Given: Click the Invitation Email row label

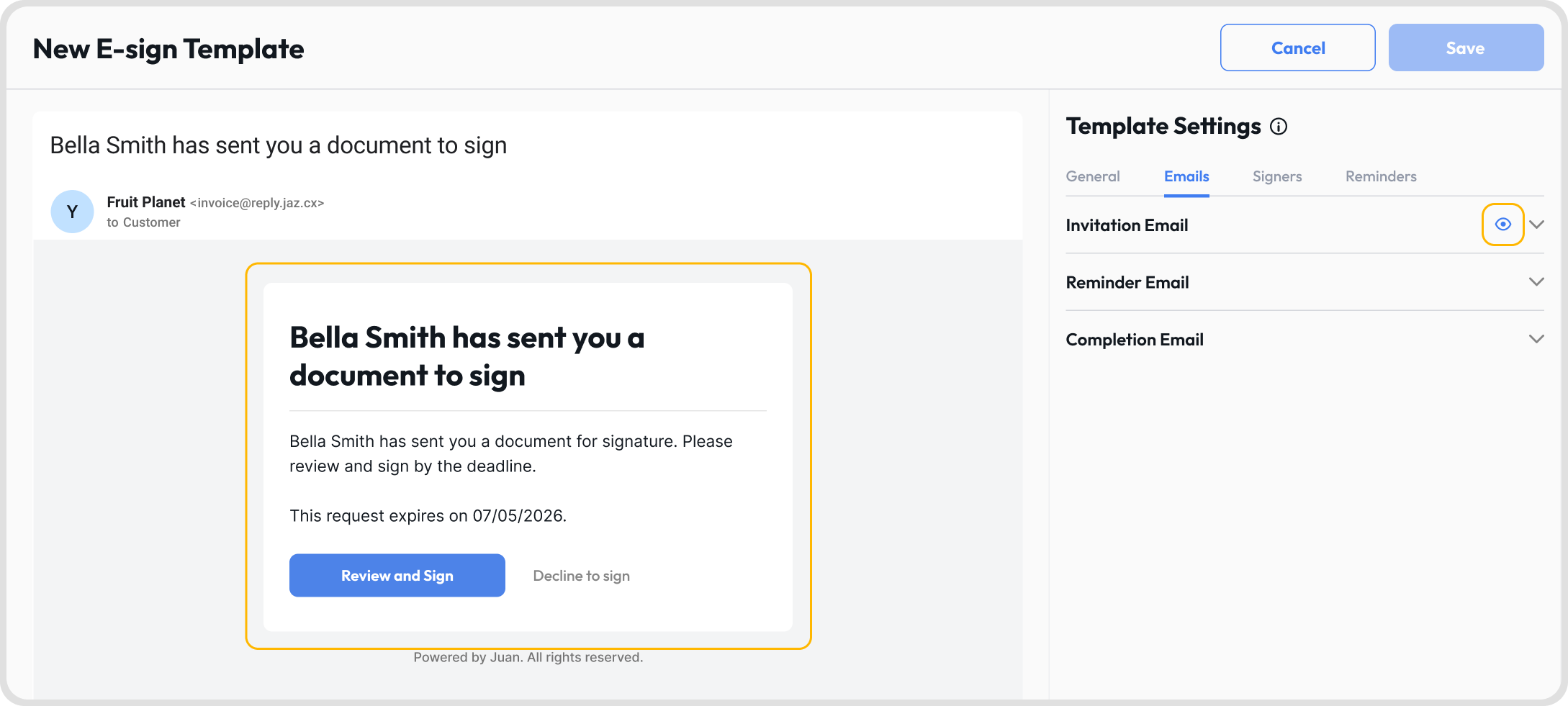Looking at the screenshot, I should (x=1127, y=225).
